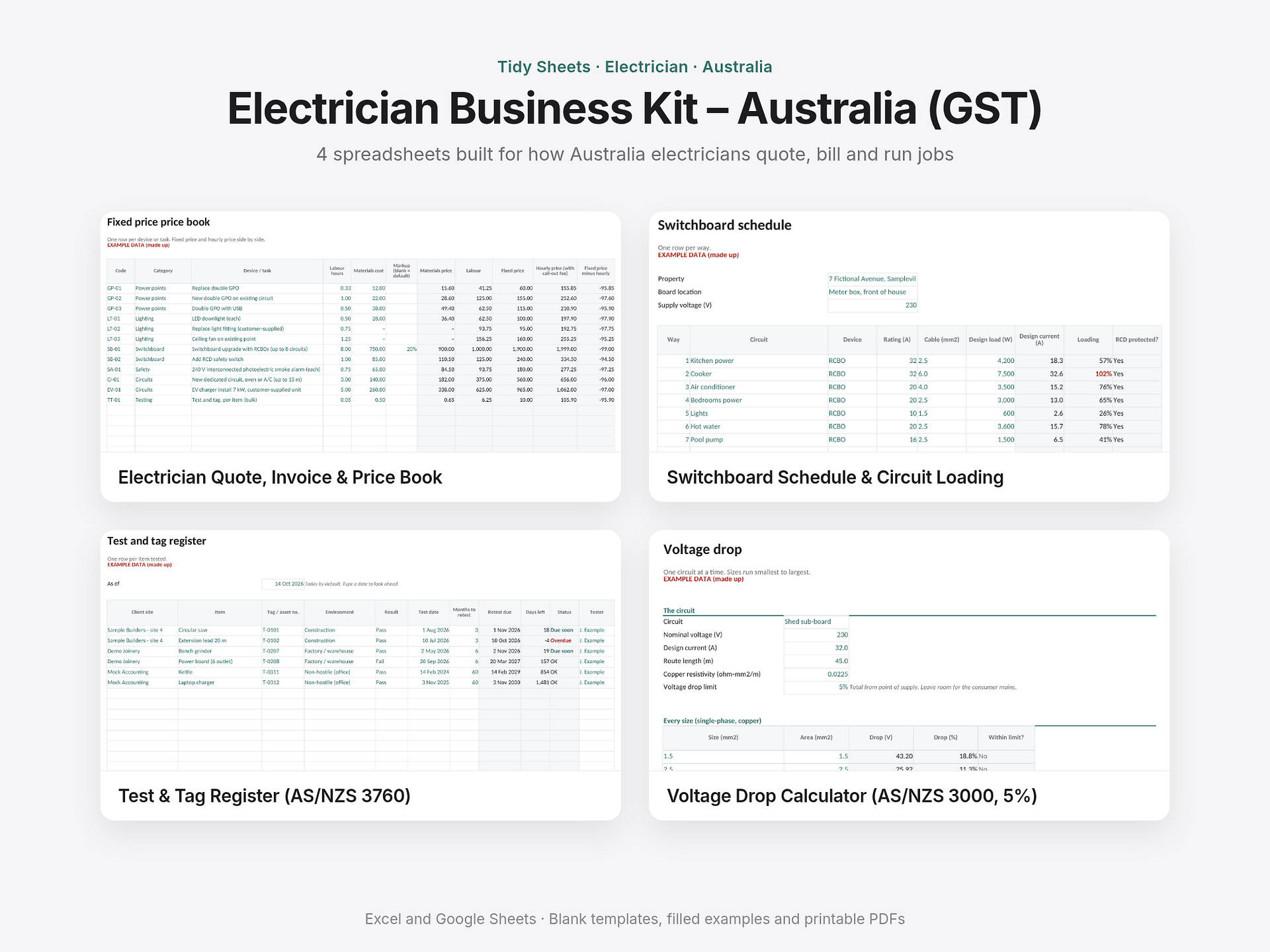
Task: Click 'Ceiling fan on existing point' row
Action: pyautogui.click(x=360, y=339)
